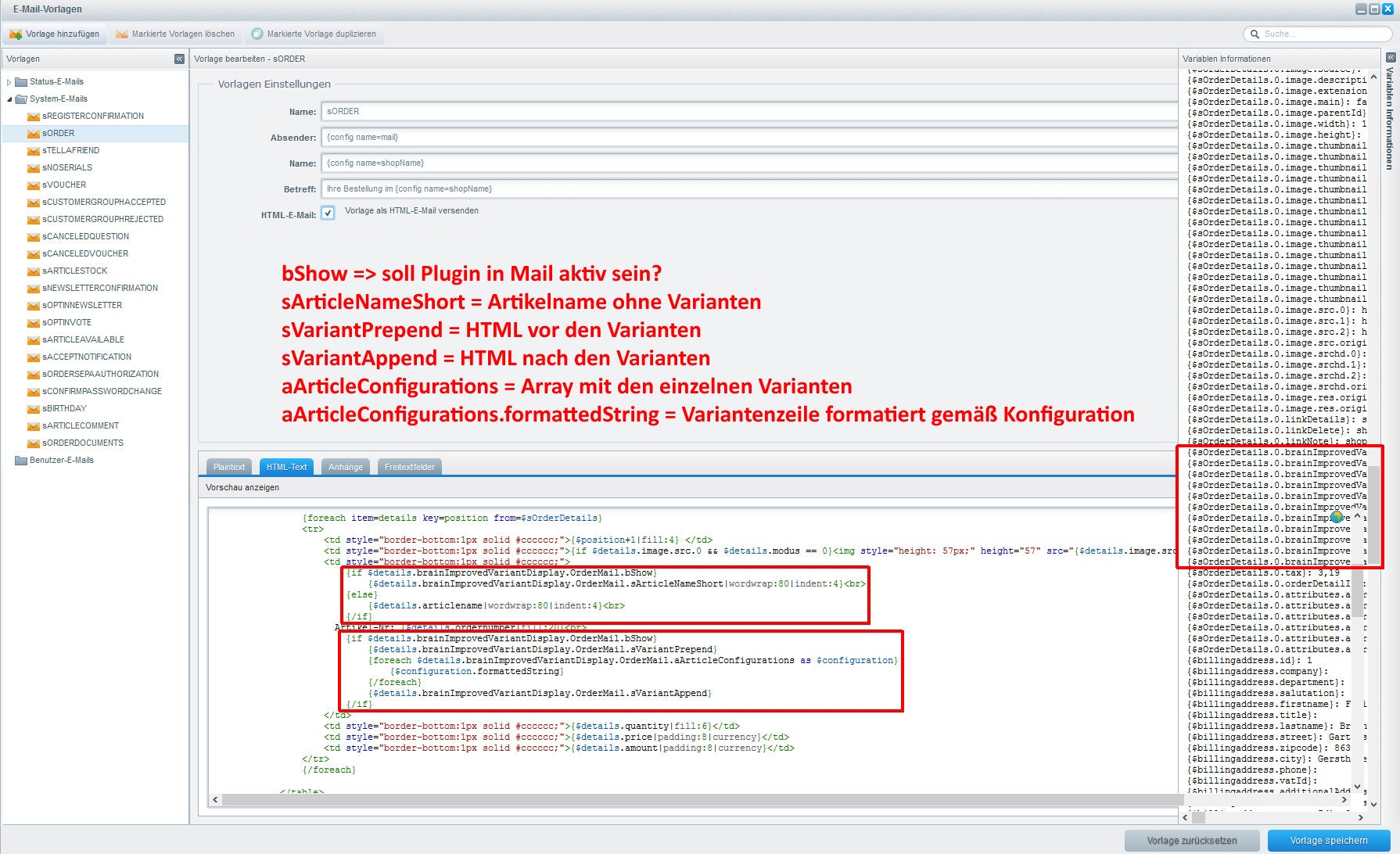Select the sCUSTOMERGROUPHACCEPTED template
This screenshot has height=854, width=1400.
tap(104, 202)
